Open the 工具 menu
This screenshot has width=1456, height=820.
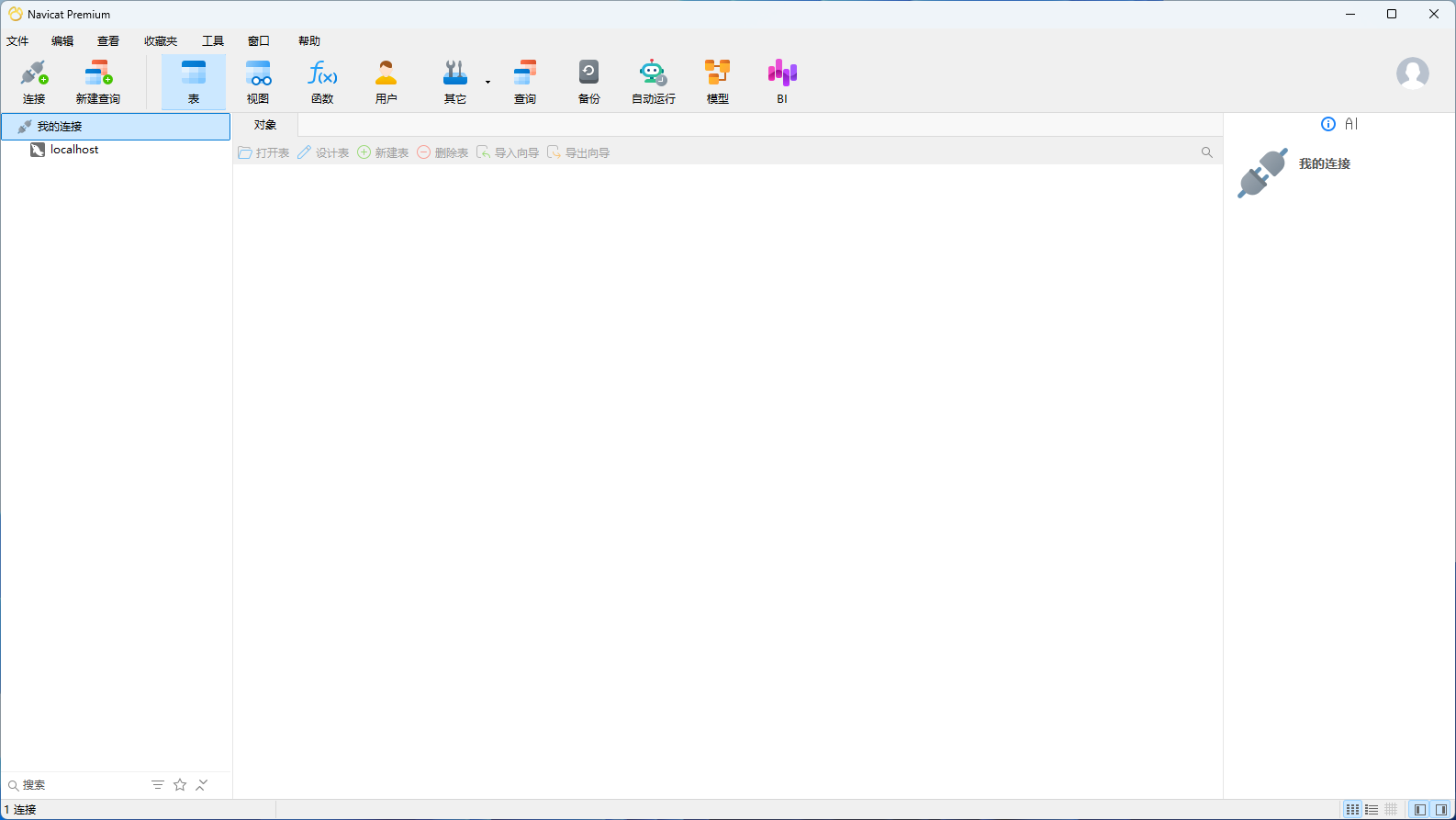213,40
